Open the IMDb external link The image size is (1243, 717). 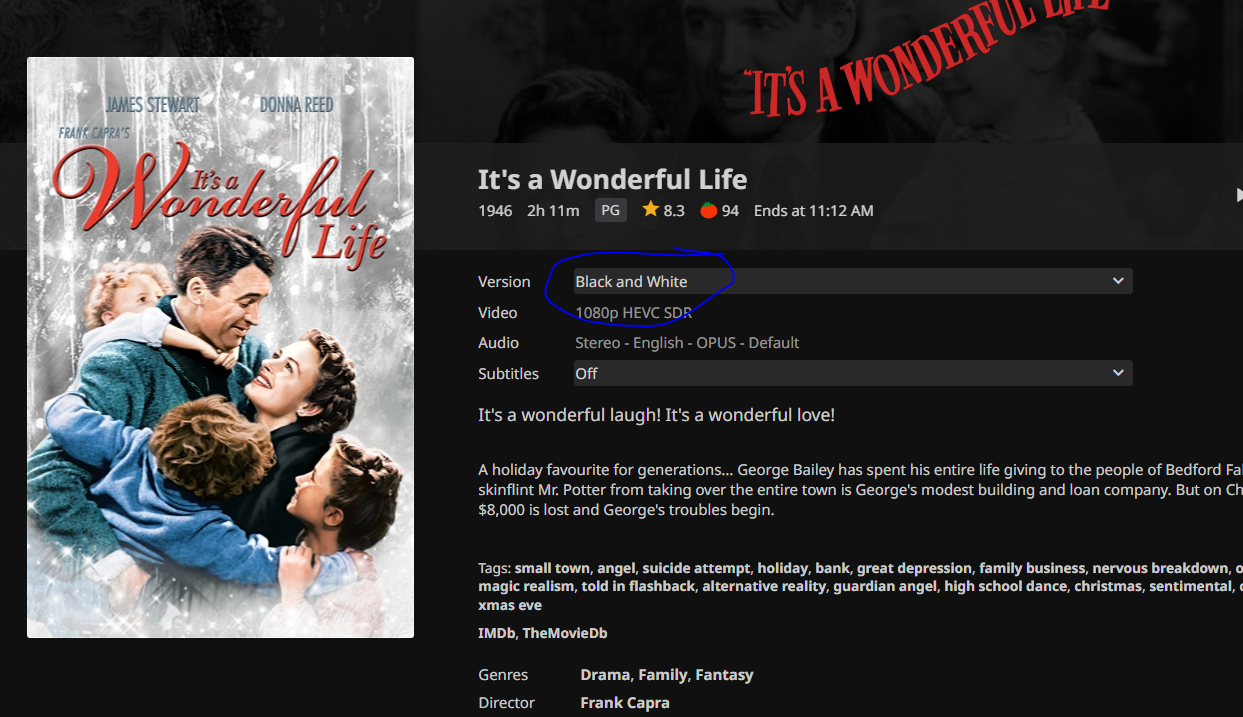[x=495, y=633]
